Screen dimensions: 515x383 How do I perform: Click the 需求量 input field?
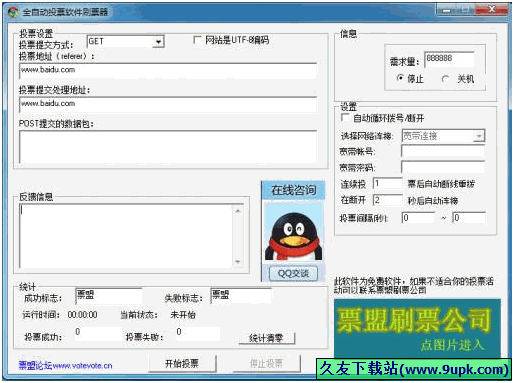[x=449, y=59]
